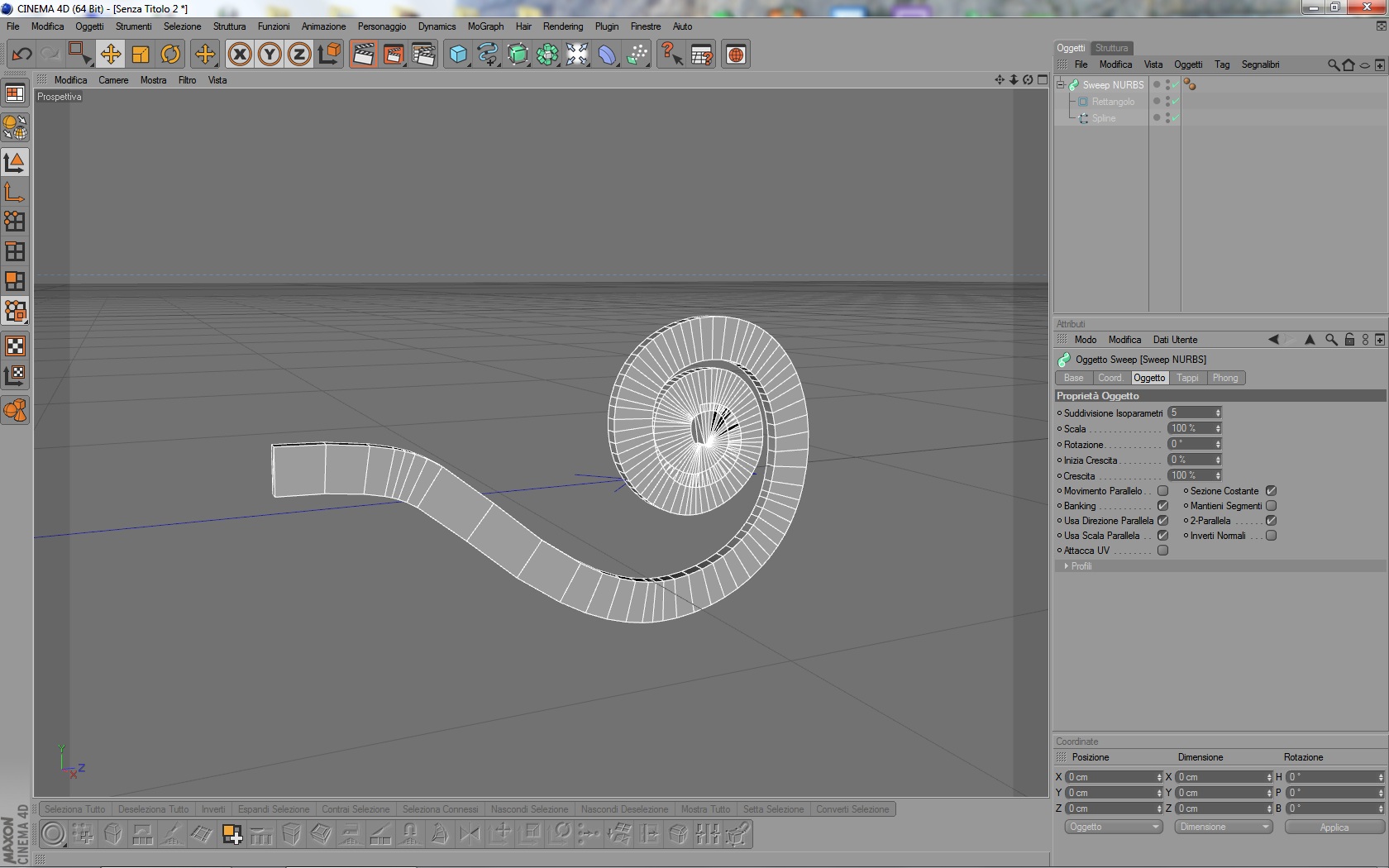
Task: Adjust the Scala percentage stepper
Action: [x=1218, y=428]
